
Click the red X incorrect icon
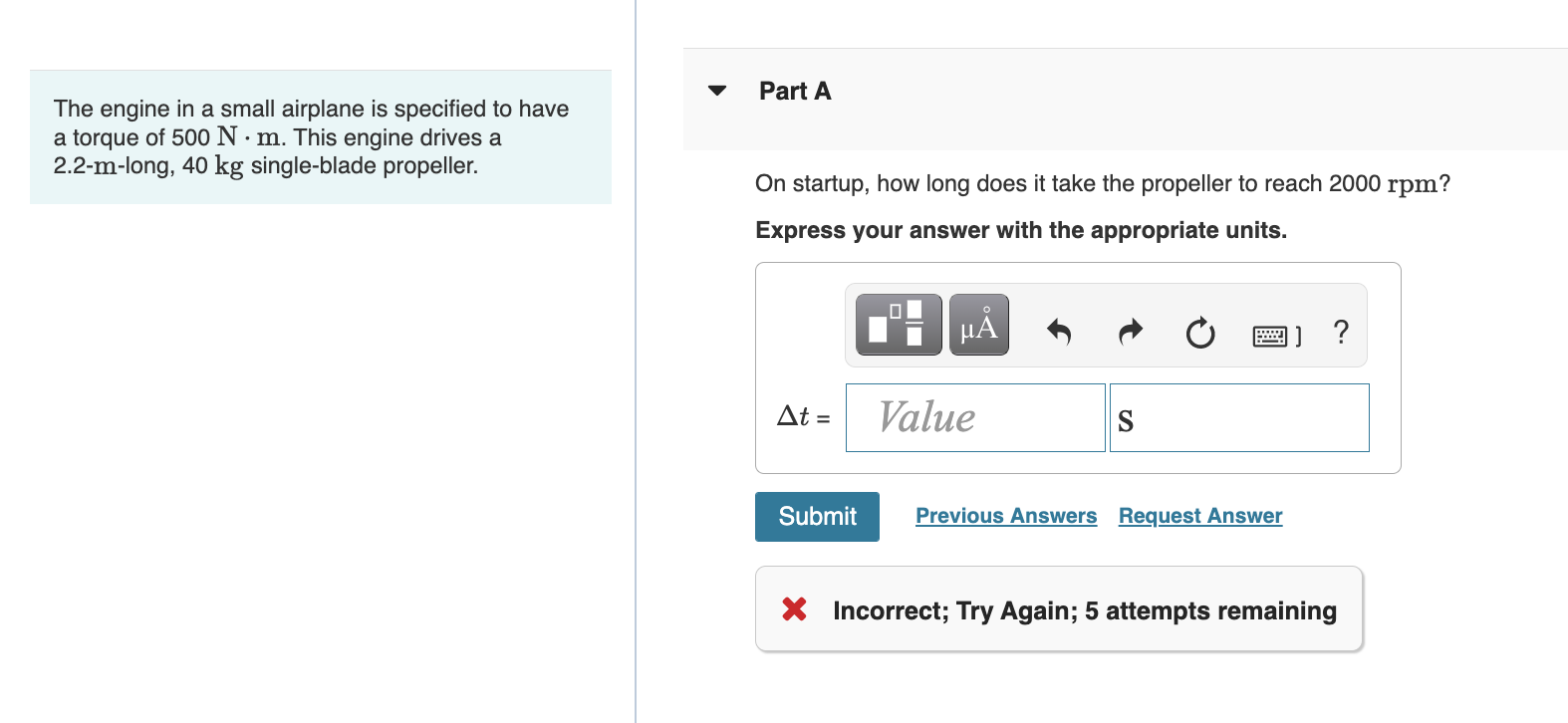click(x=794, y=608)
